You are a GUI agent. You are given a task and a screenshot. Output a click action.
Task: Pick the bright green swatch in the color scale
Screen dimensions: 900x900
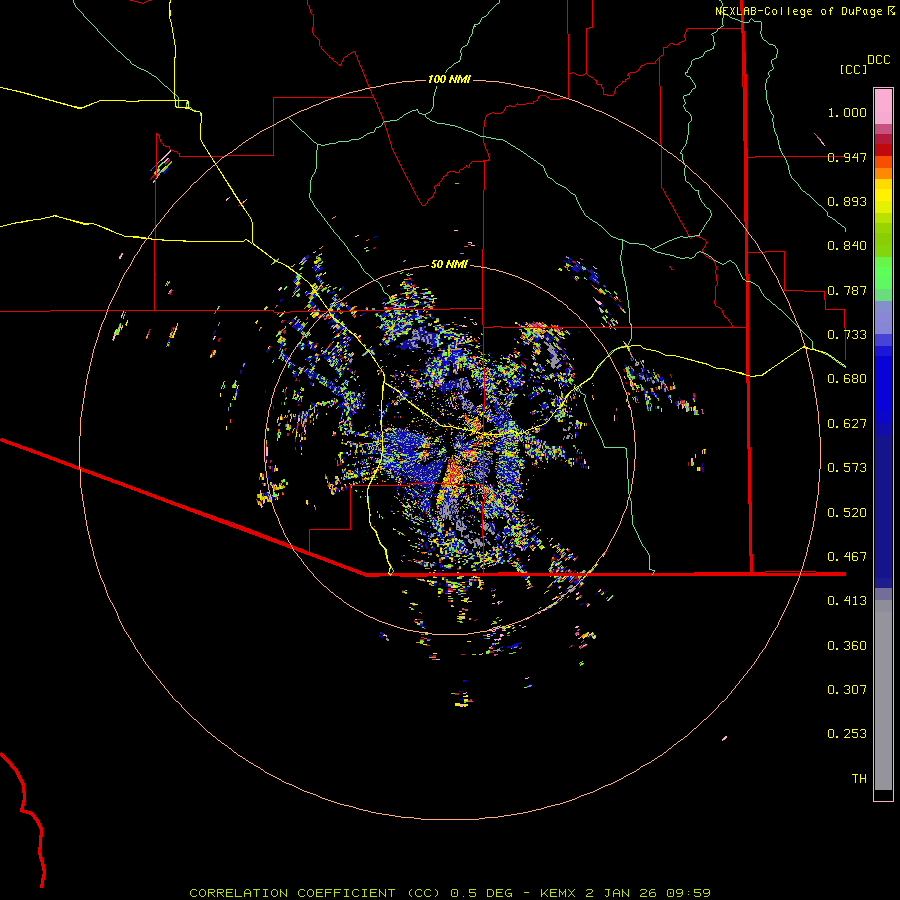click(883, 273)
